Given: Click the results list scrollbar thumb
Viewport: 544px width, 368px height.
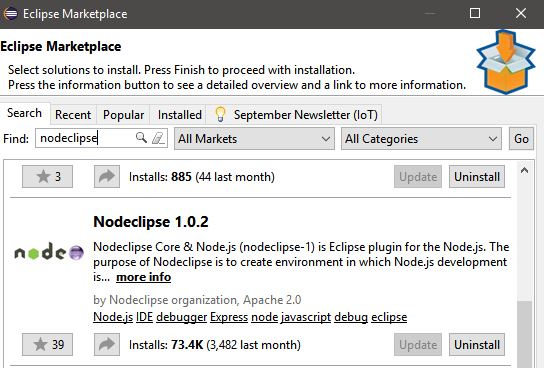Looking at the screenshot, I should (x=524, y=334).
